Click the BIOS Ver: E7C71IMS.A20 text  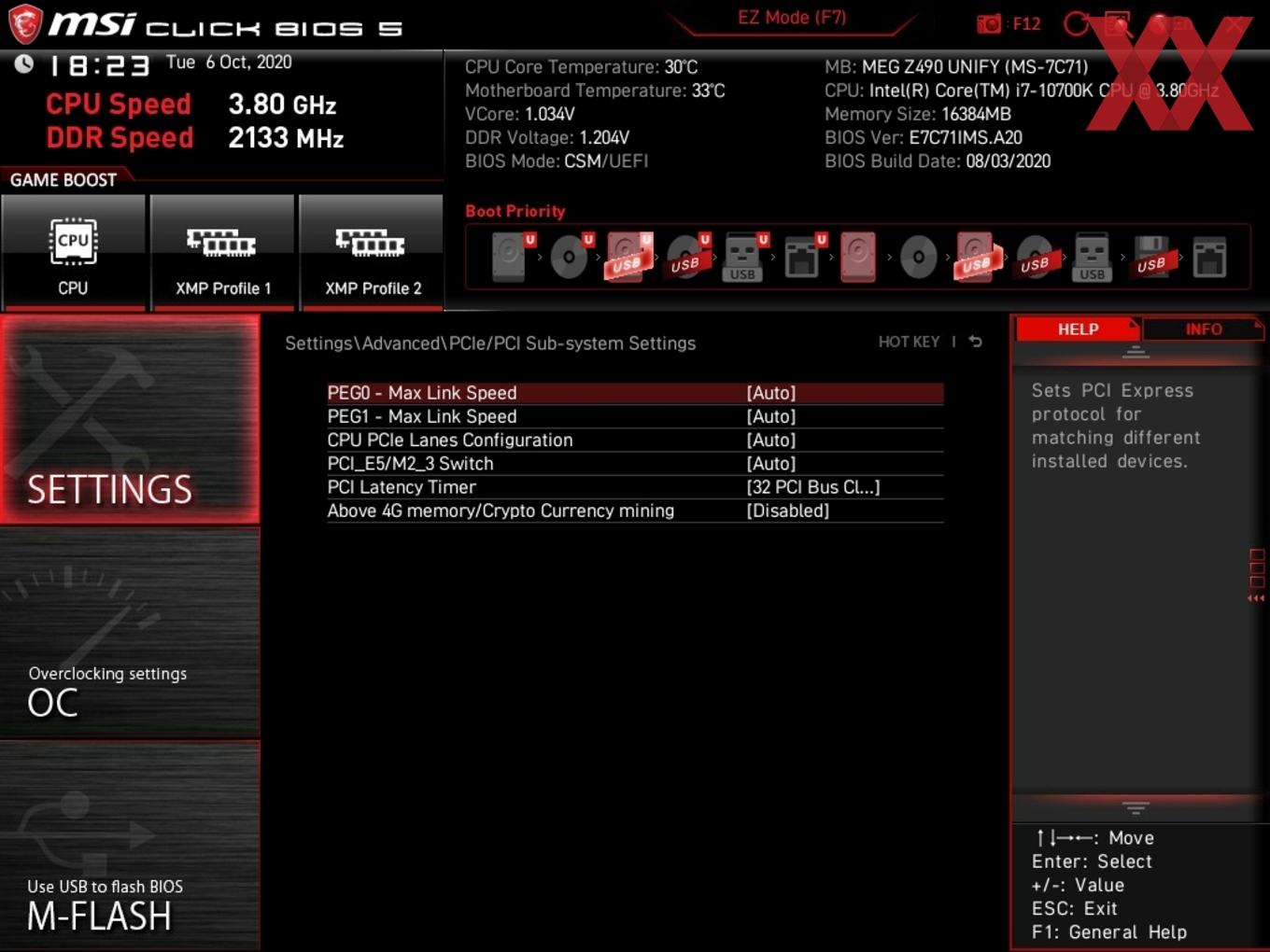[924, 137]
